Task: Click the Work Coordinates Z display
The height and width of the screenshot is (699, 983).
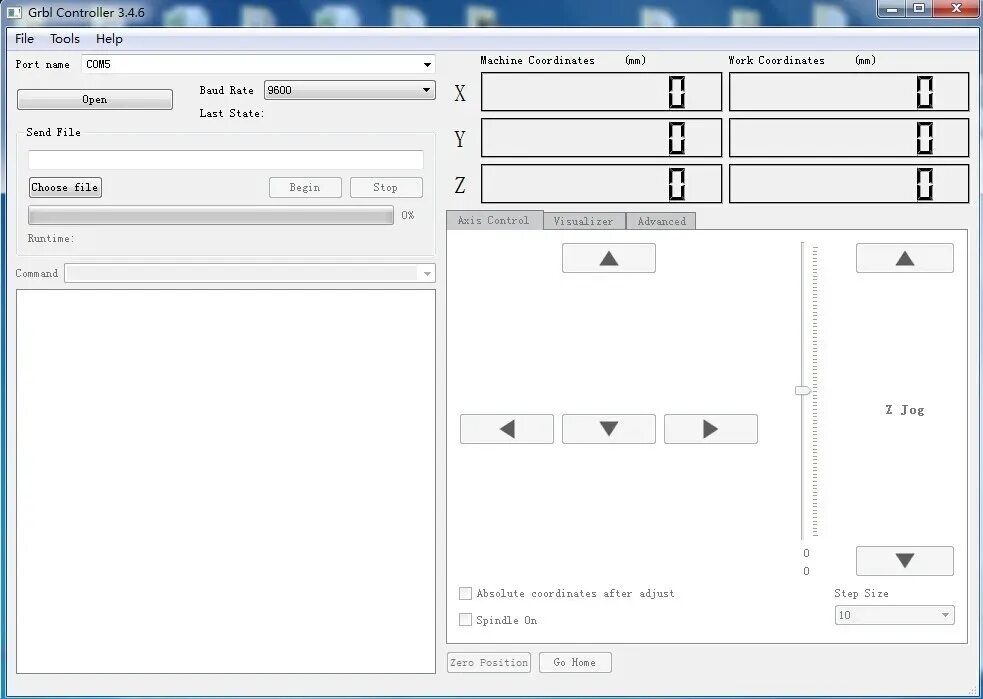Action: pos(849,184)
